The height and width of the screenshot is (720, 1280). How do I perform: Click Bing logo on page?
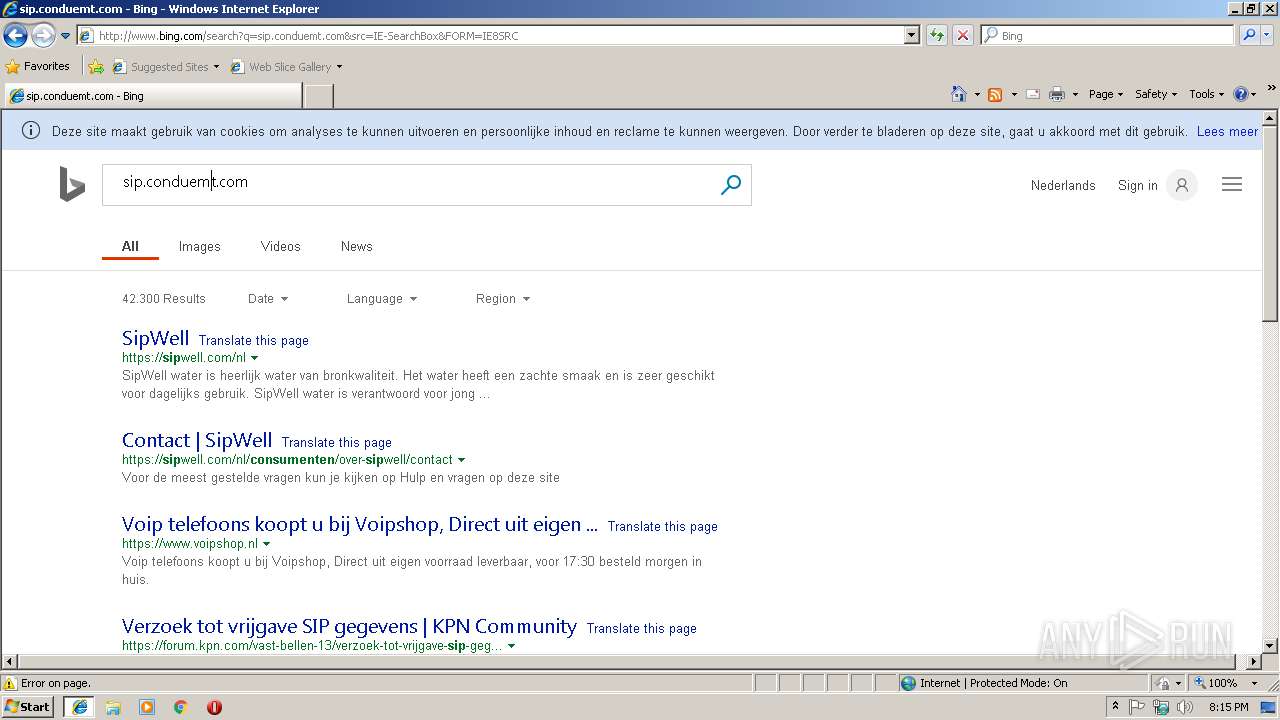click(x=72, y=184)
